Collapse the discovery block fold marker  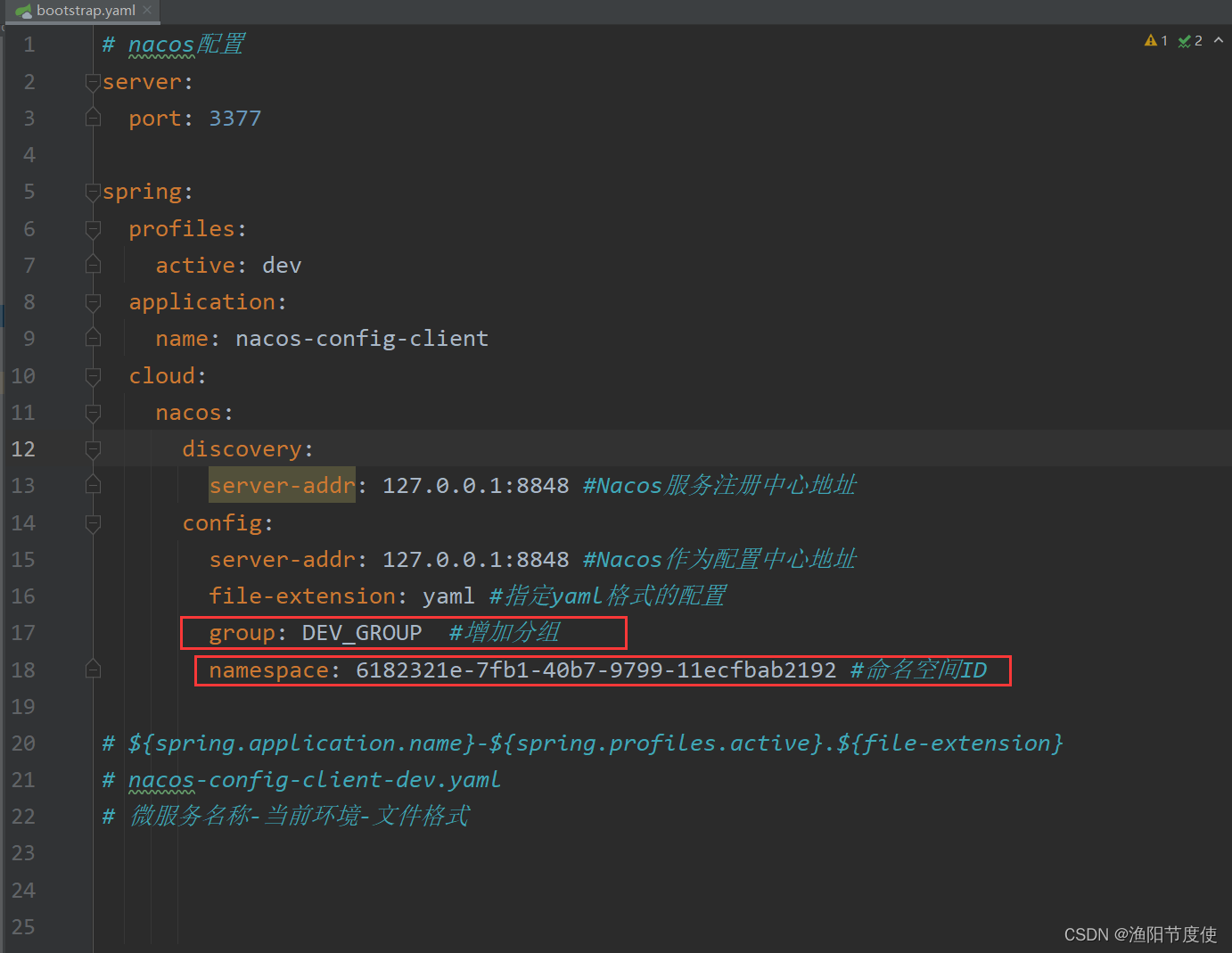93,449
